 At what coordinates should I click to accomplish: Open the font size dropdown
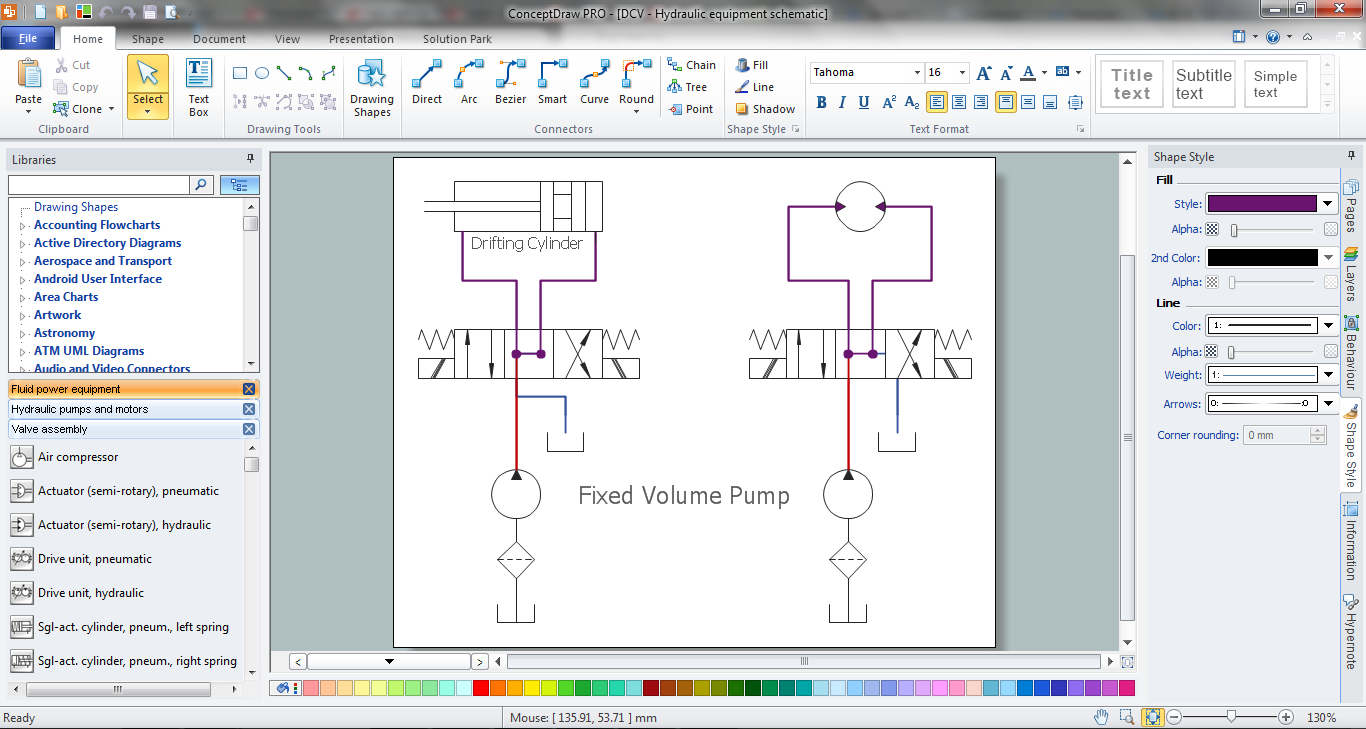click(962, 73)
